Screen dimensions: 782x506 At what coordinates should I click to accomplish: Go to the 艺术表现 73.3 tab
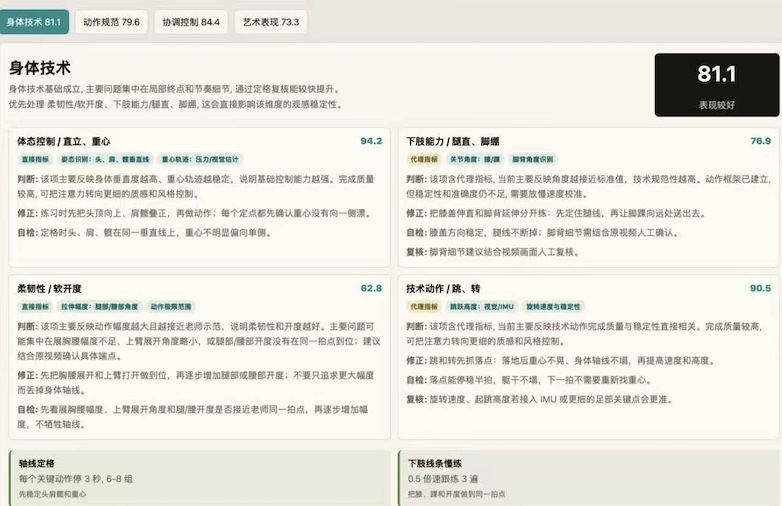[271, 22]
